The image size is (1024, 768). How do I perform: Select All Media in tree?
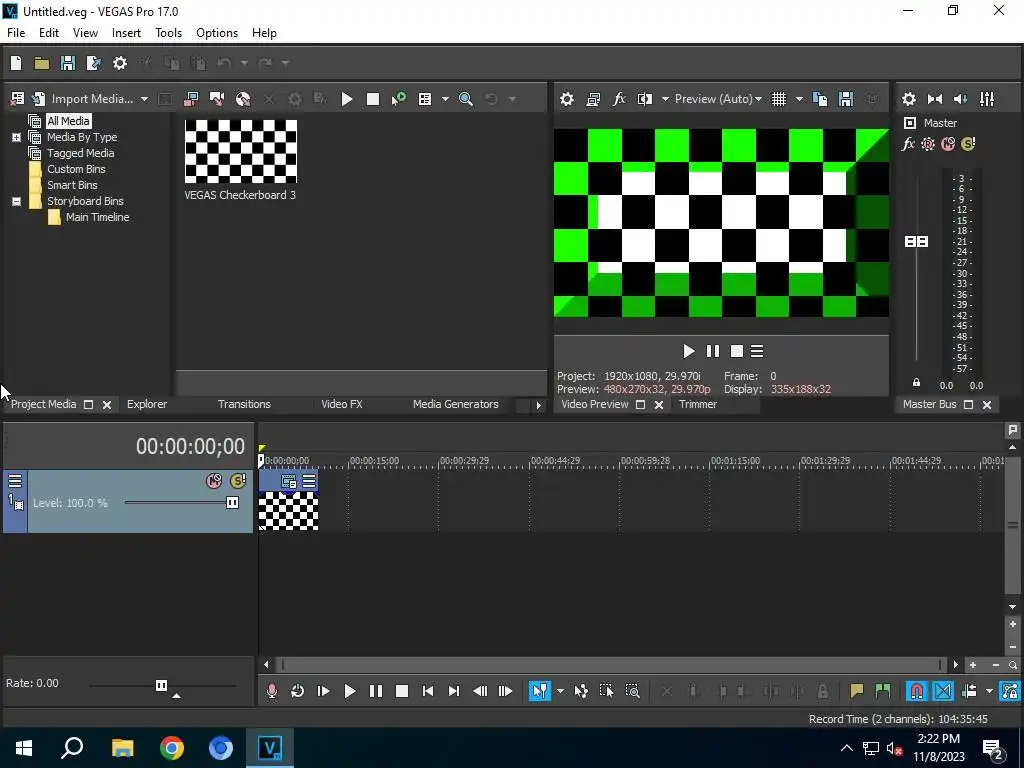68,121
